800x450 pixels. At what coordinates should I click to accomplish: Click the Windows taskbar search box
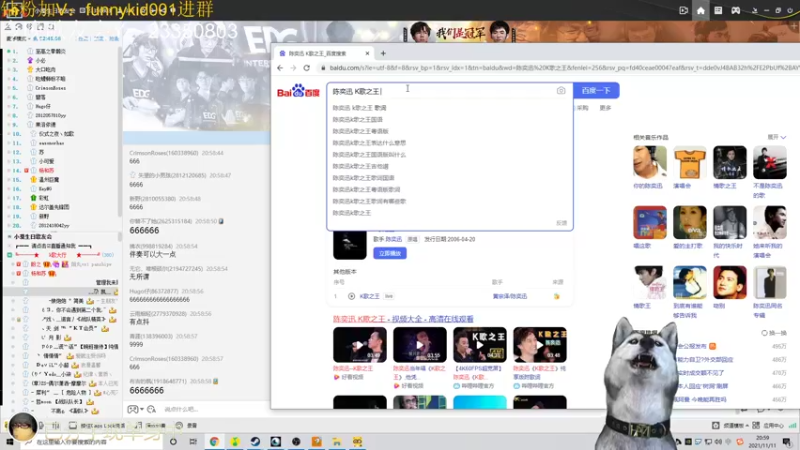pyautogui.click(x=92, y=442)
